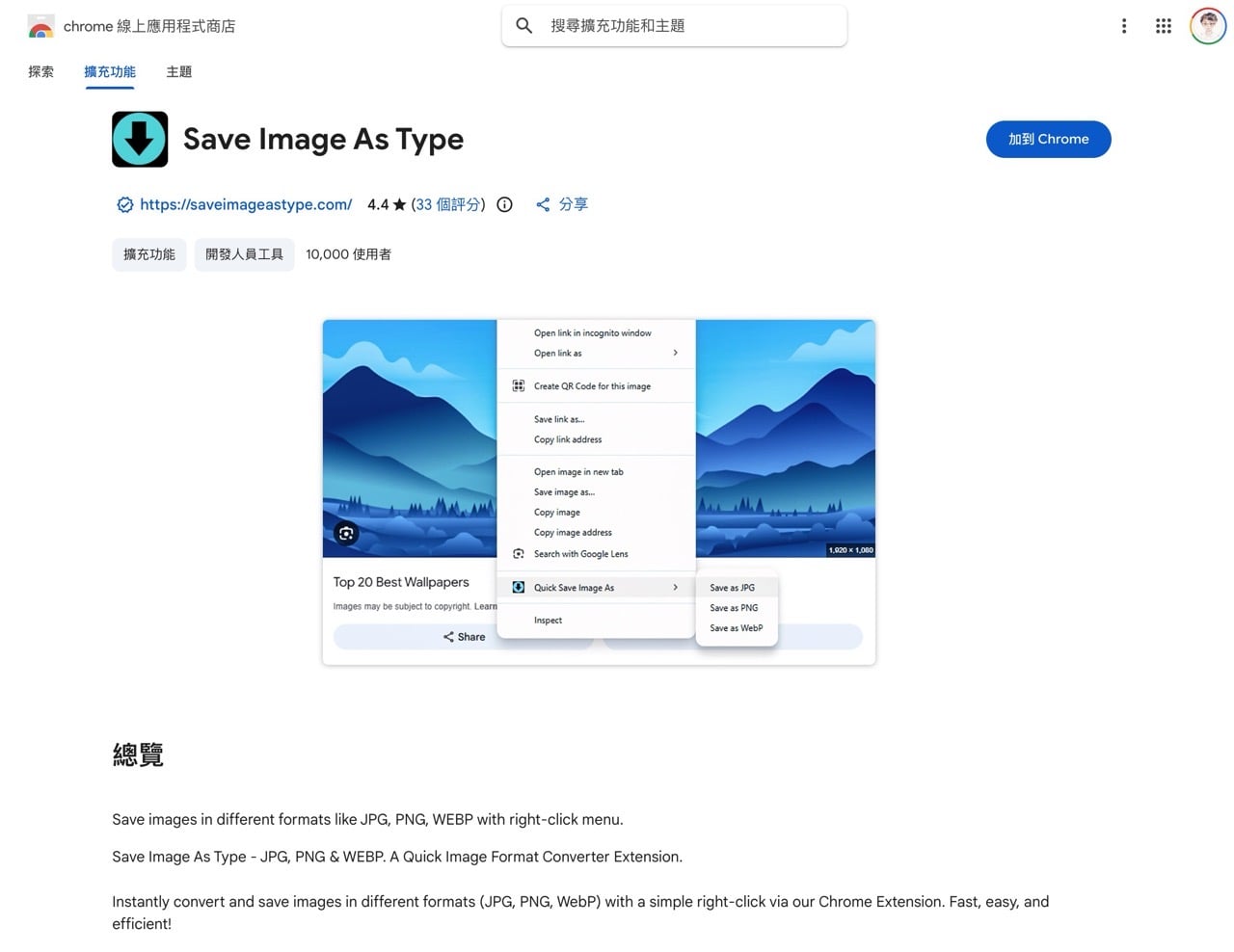Image resolution: width=1234 pixels, height=952 pixels.
Task: Click the search magnifier icon
Action: 523,26
